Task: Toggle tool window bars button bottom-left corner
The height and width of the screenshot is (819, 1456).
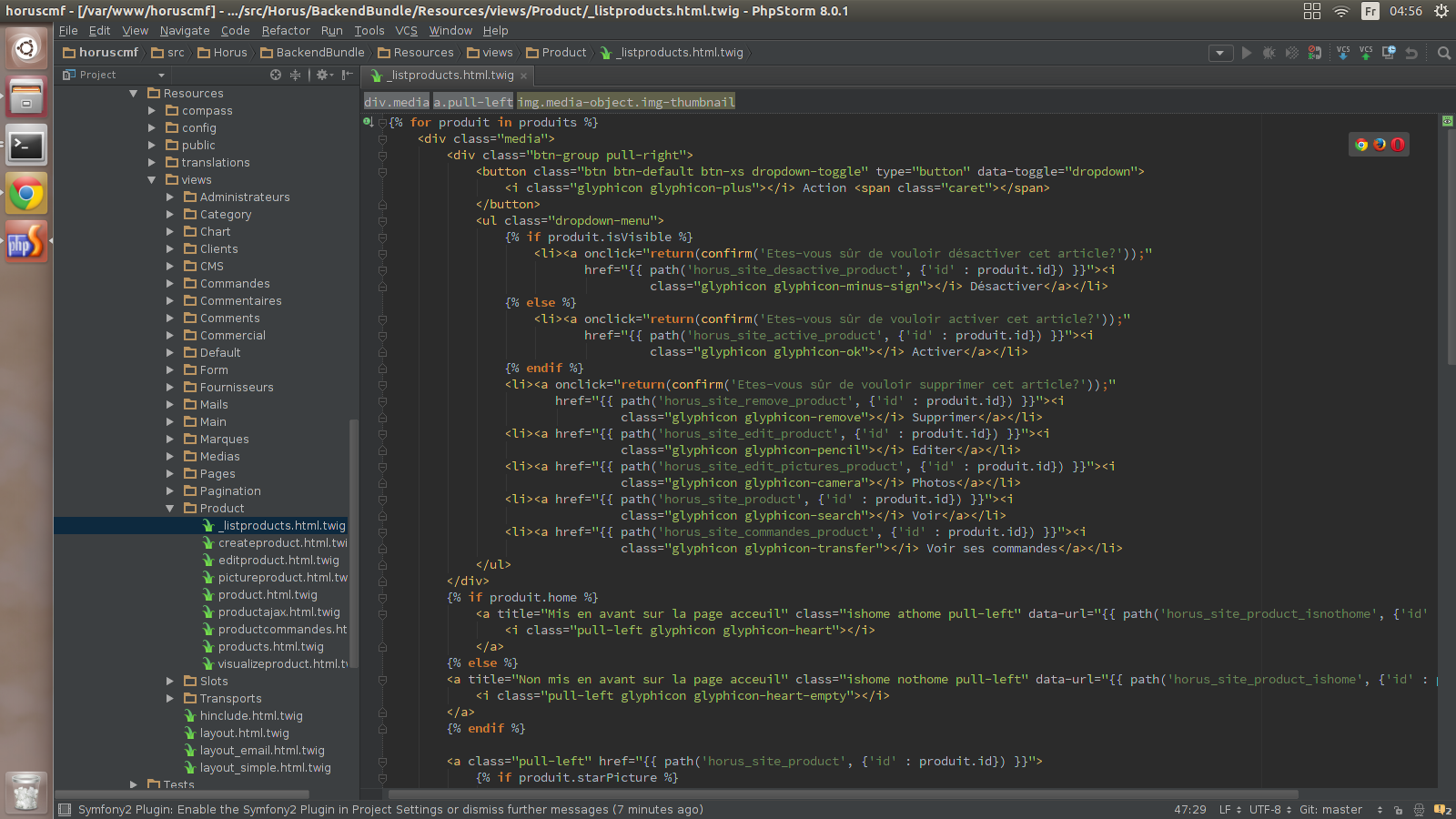Action: [x=65, y=810]
